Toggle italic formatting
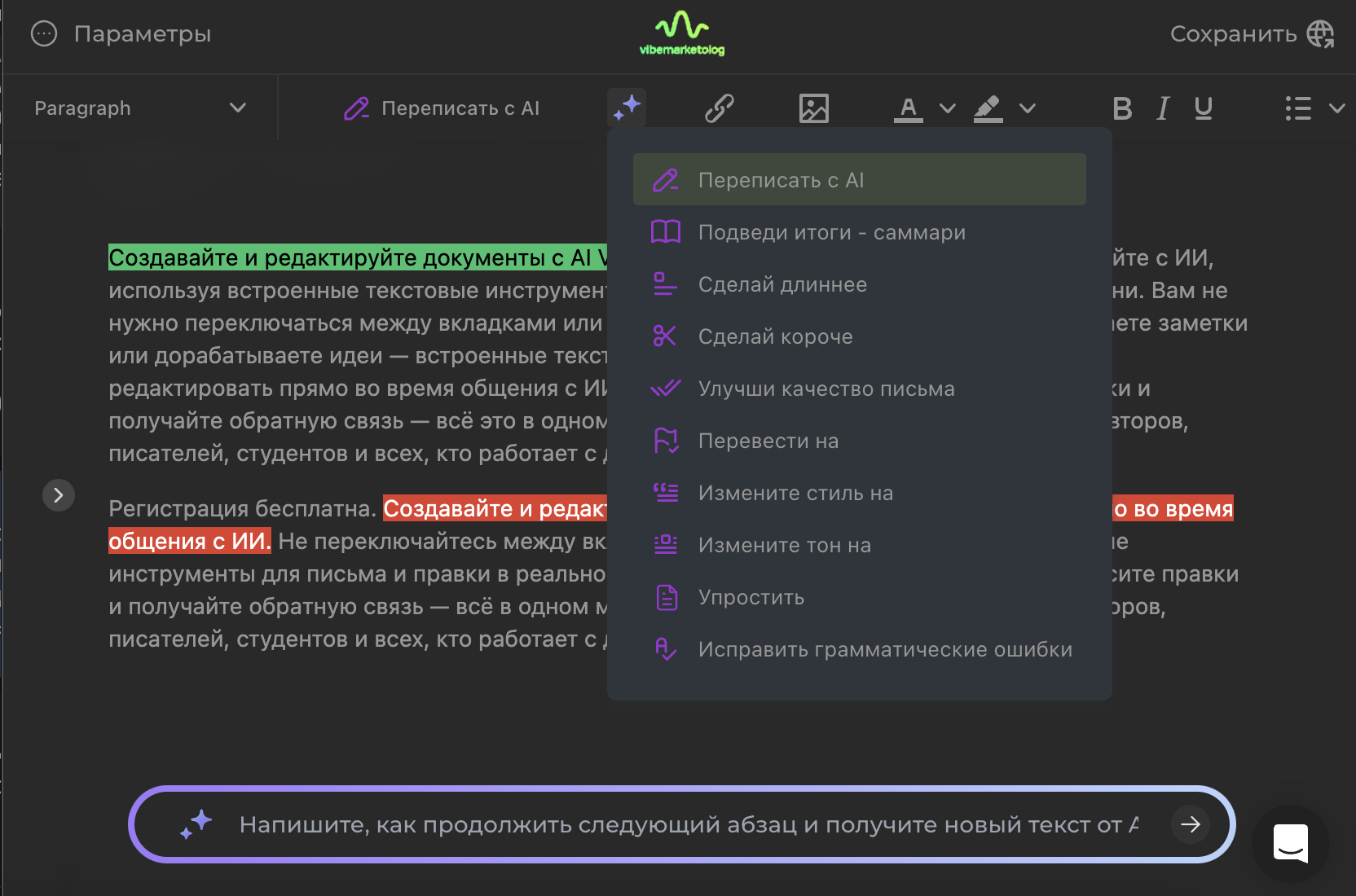 [1163, 108]
